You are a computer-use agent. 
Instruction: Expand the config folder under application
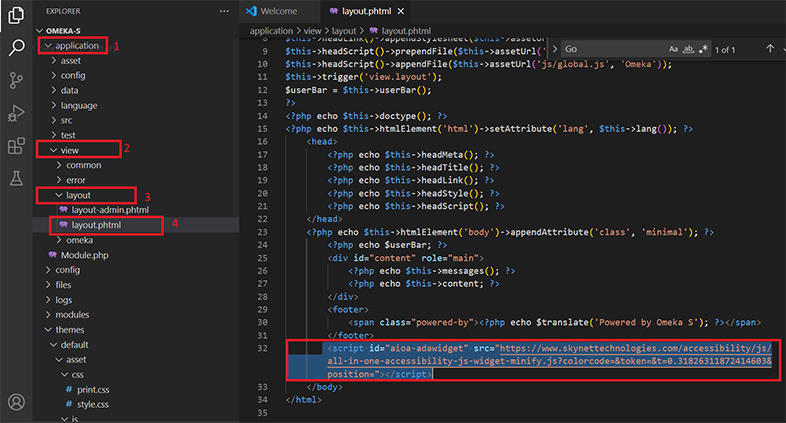73,75
